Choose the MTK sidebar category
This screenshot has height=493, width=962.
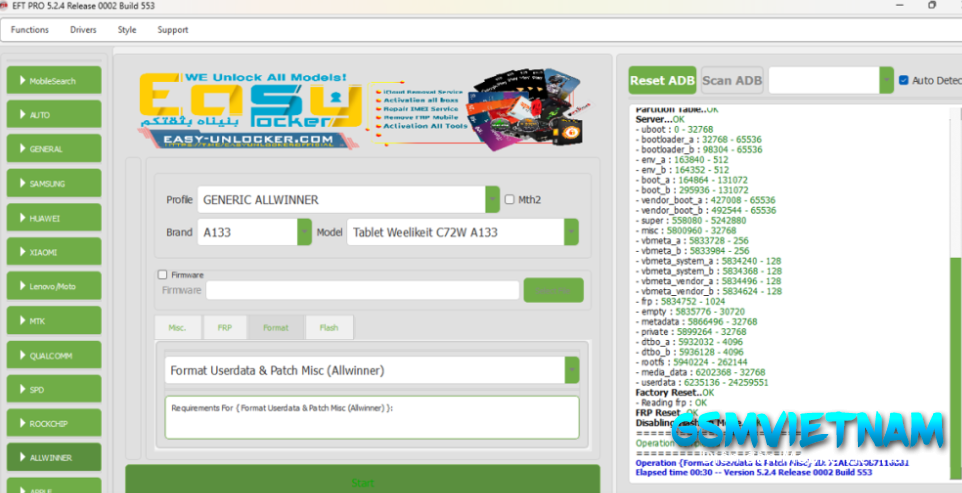pyautogui.click(x=54, y=320)
